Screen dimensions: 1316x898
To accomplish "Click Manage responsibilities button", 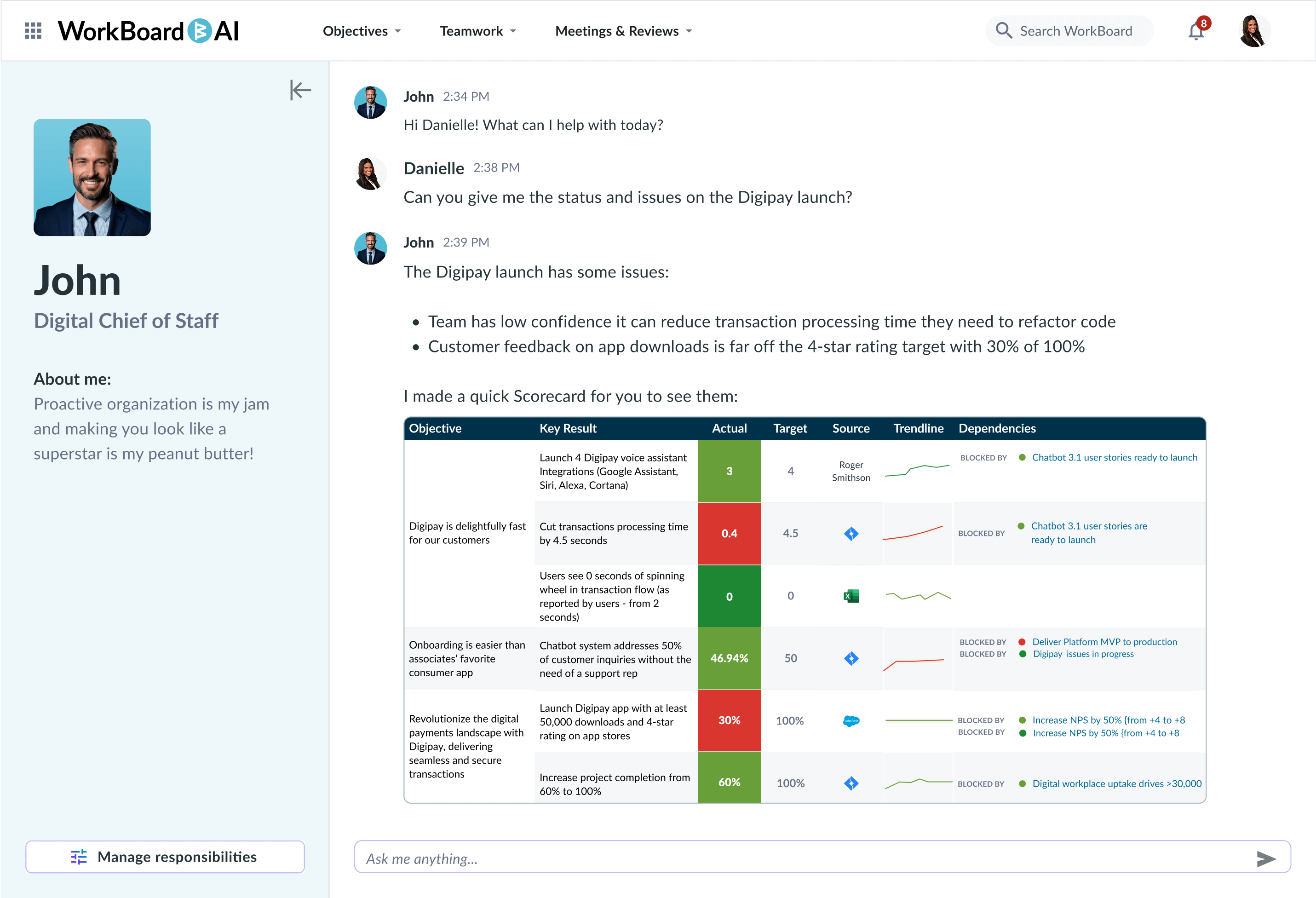I will (x=165, y=857).
